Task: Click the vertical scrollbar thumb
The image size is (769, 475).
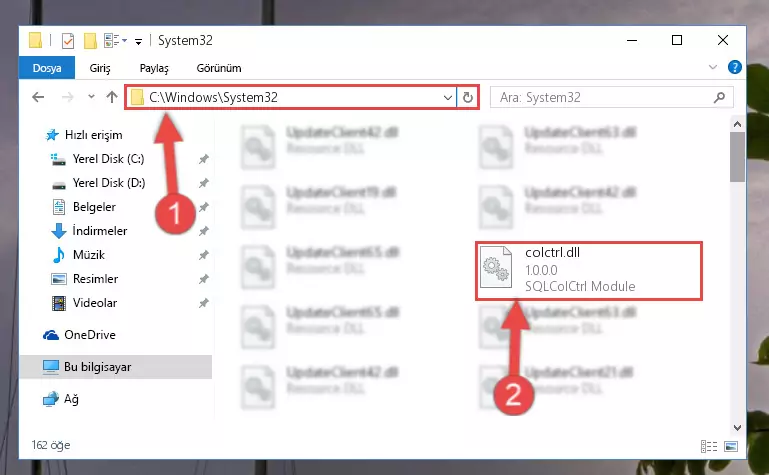Action: pyautogui.click(x=737, y=157)
